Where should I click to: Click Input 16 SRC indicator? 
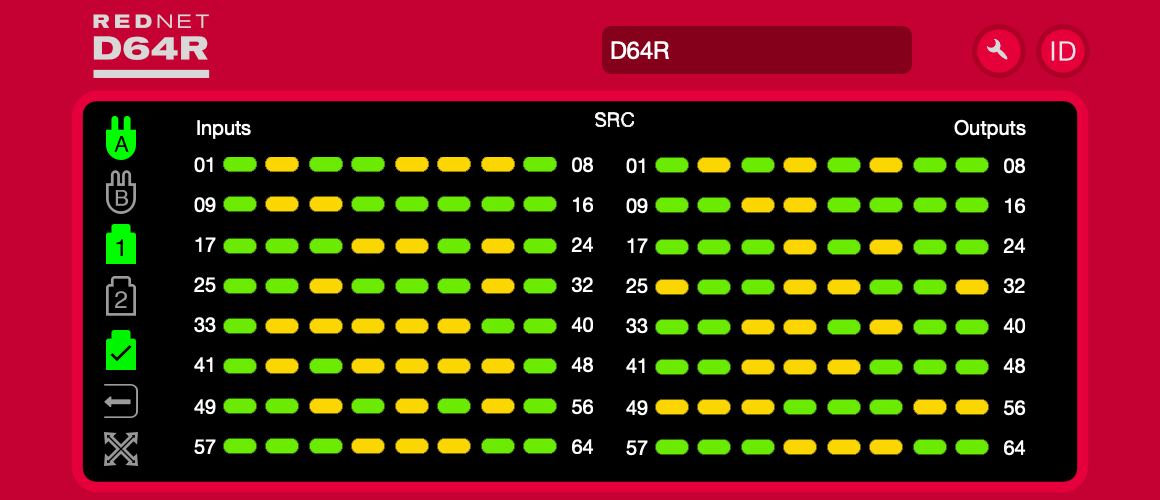coord(540,204)
